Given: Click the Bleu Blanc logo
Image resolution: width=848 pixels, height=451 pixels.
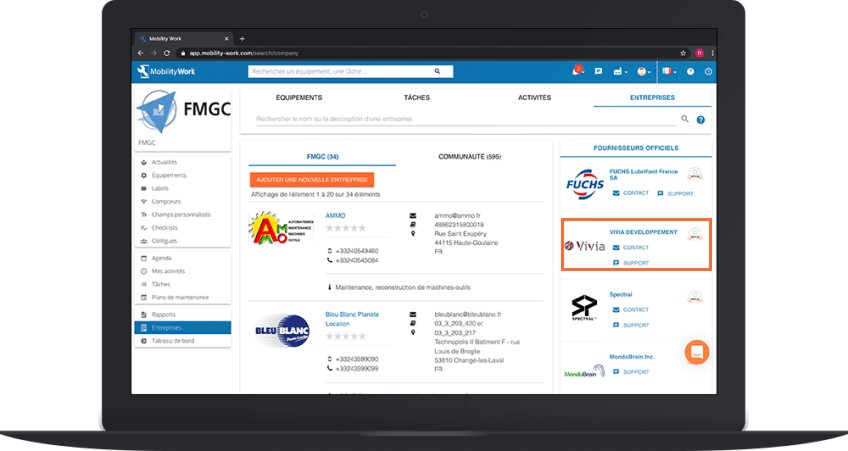Looking at the screenshot, I should coord(282,330).
